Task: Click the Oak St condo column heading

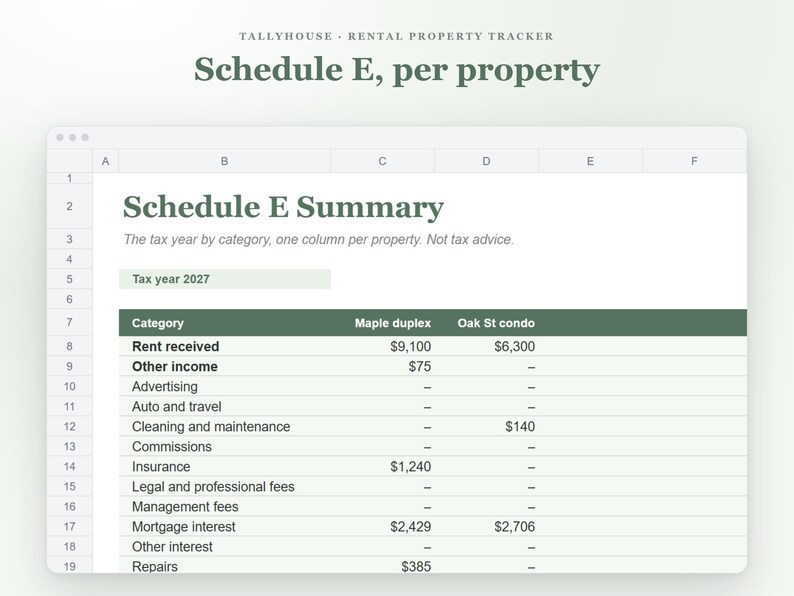Action: pyautogui.click(x=496, y=323)
